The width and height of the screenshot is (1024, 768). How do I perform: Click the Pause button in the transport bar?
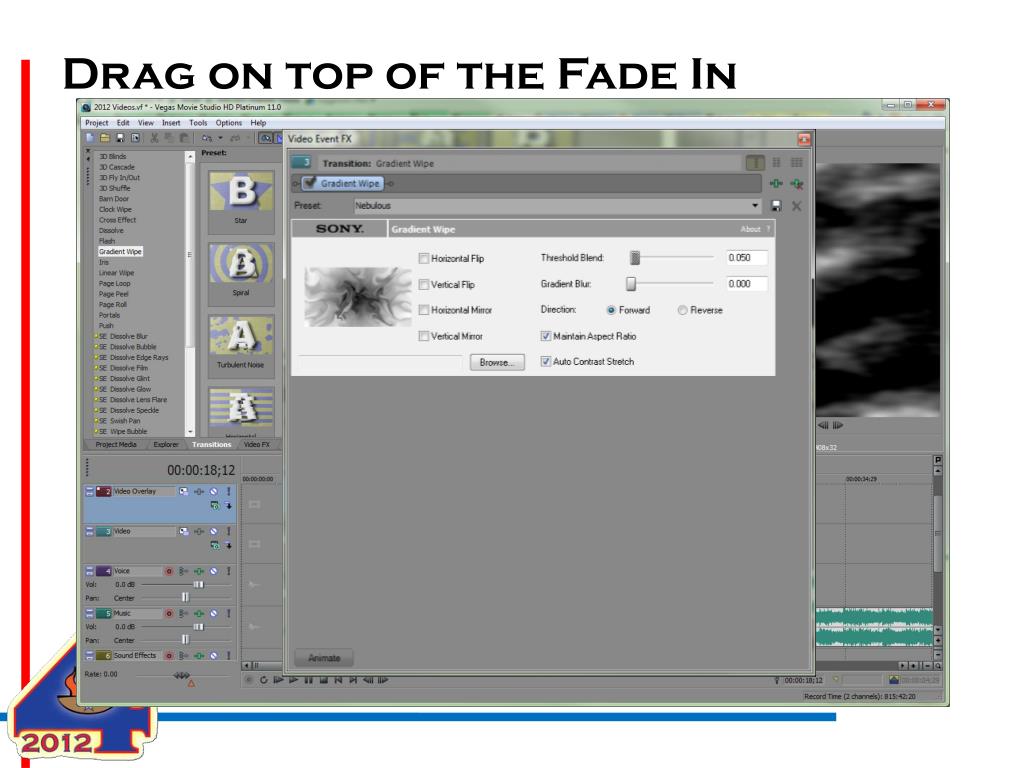(x=308, y=680)
